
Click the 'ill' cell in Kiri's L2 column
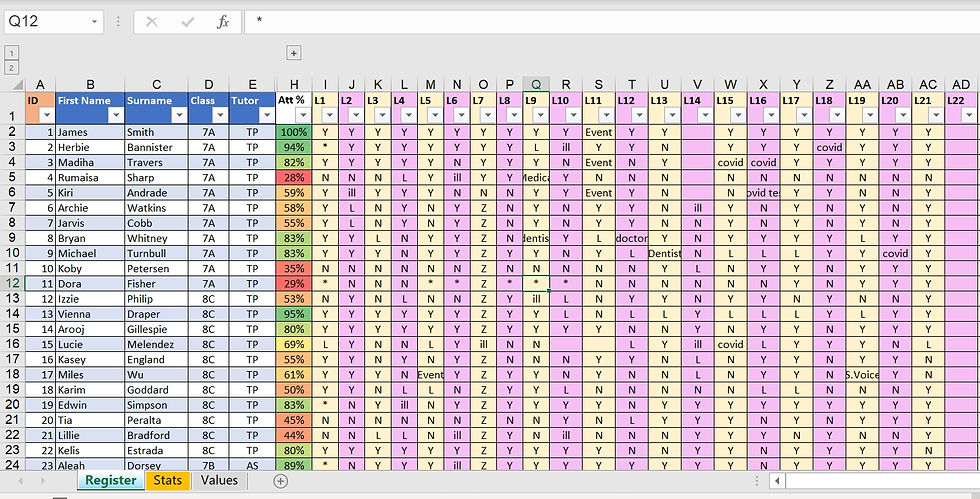(x=352, y=193)
